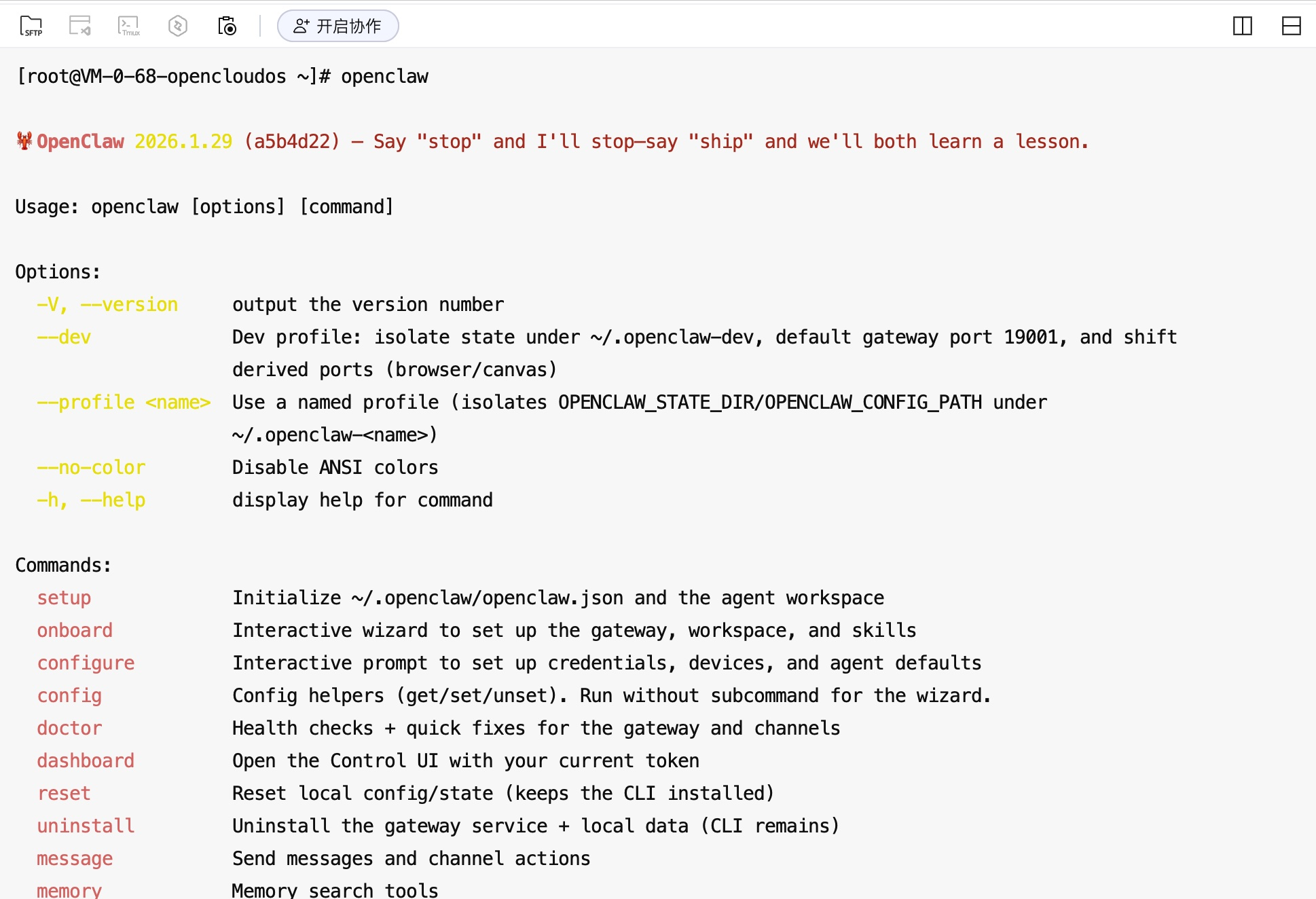Click on version number 2026.1.29
Viewport: 1316px width, 899px height.
pos(183,141)
